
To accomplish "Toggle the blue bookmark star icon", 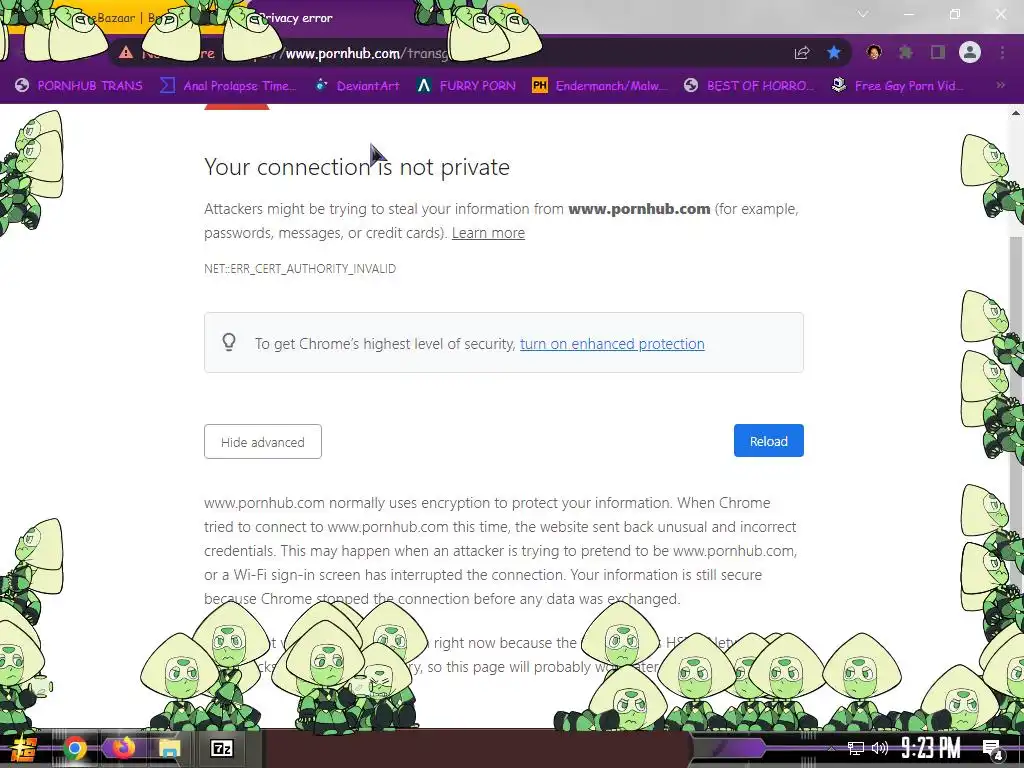I will point(834,52).
